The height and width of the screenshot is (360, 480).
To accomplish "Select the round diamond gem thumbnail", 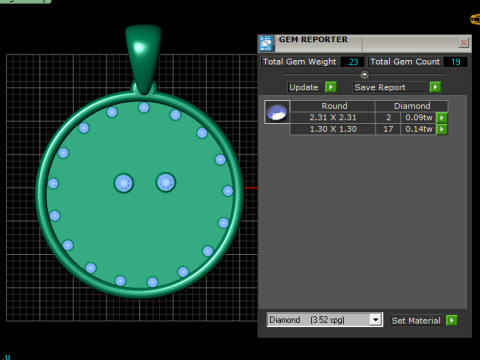I will pyautogui.click(x=277, y=112).
